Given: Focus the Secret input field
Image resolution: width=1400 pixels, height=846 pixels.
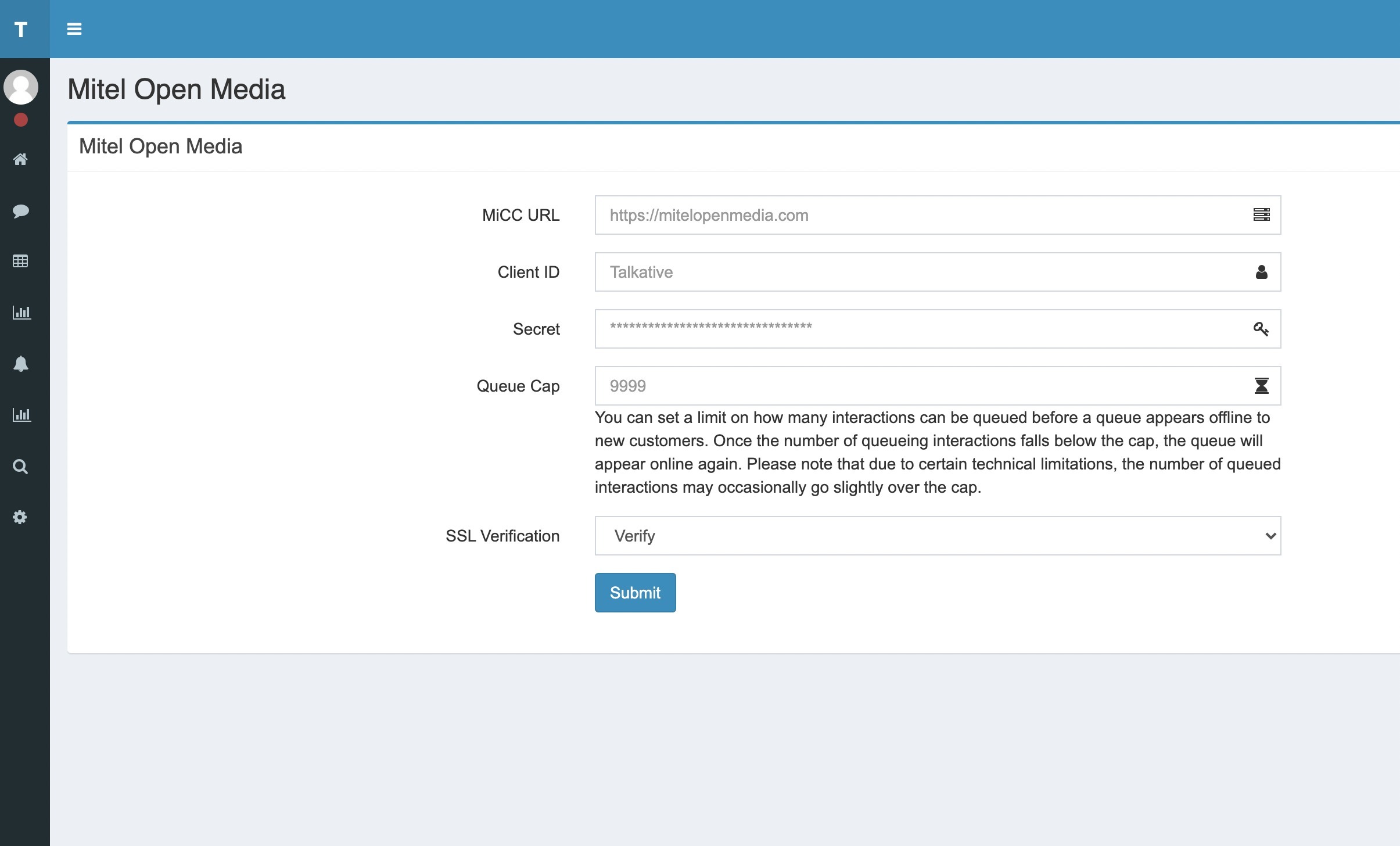Looking at the screenshot, I should click(938, 329).
